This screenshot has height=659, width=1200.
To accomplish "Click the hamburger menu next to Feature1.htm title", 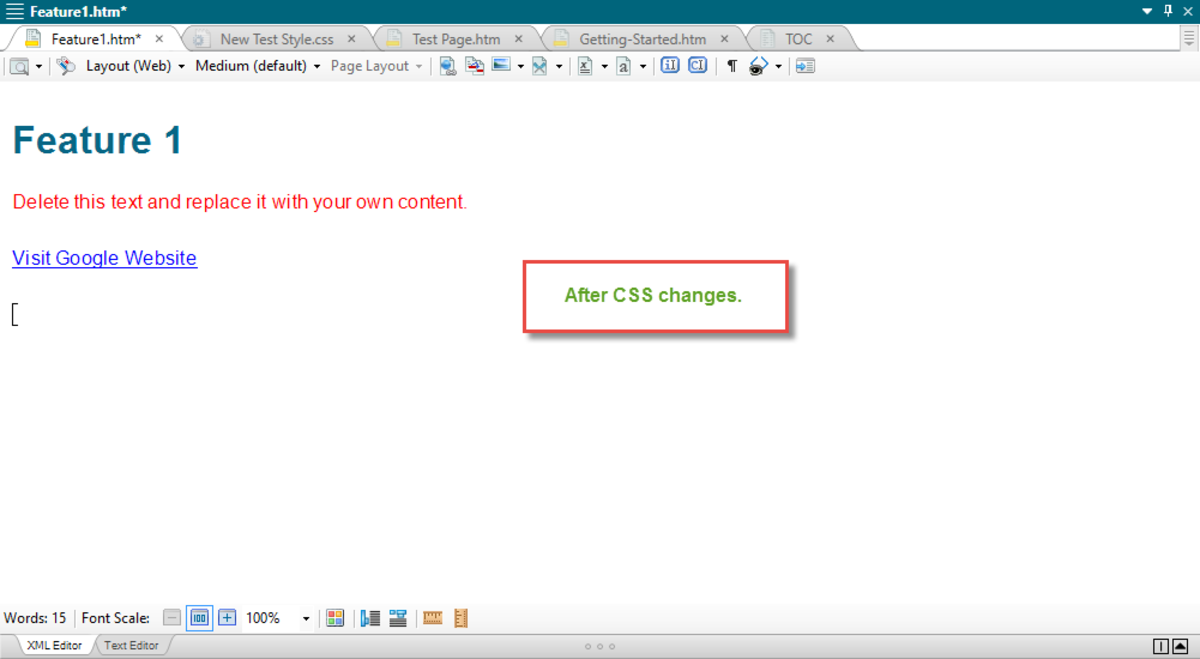I will (x=13, y=11).
